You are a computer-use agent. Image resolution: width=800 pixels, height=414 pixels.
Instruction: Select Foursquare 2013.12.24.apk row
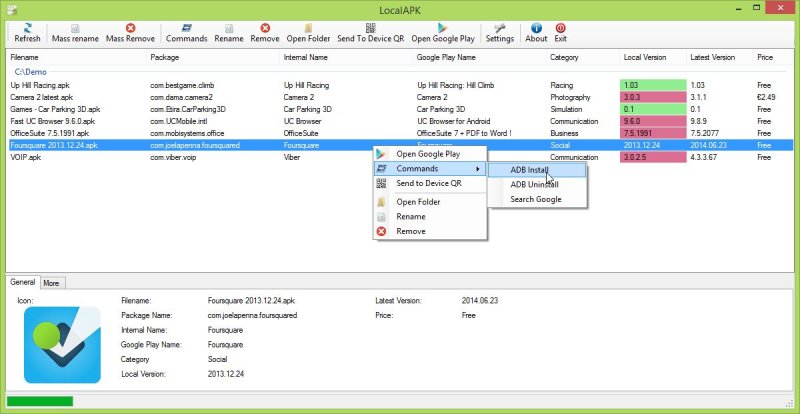click(x=399, y=145)
